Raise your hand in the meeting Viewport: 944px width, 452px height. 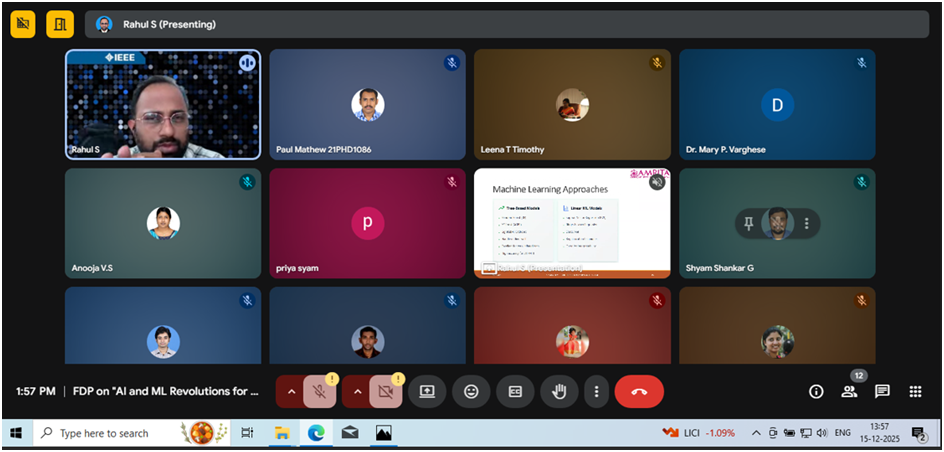[x=559, y=391]
